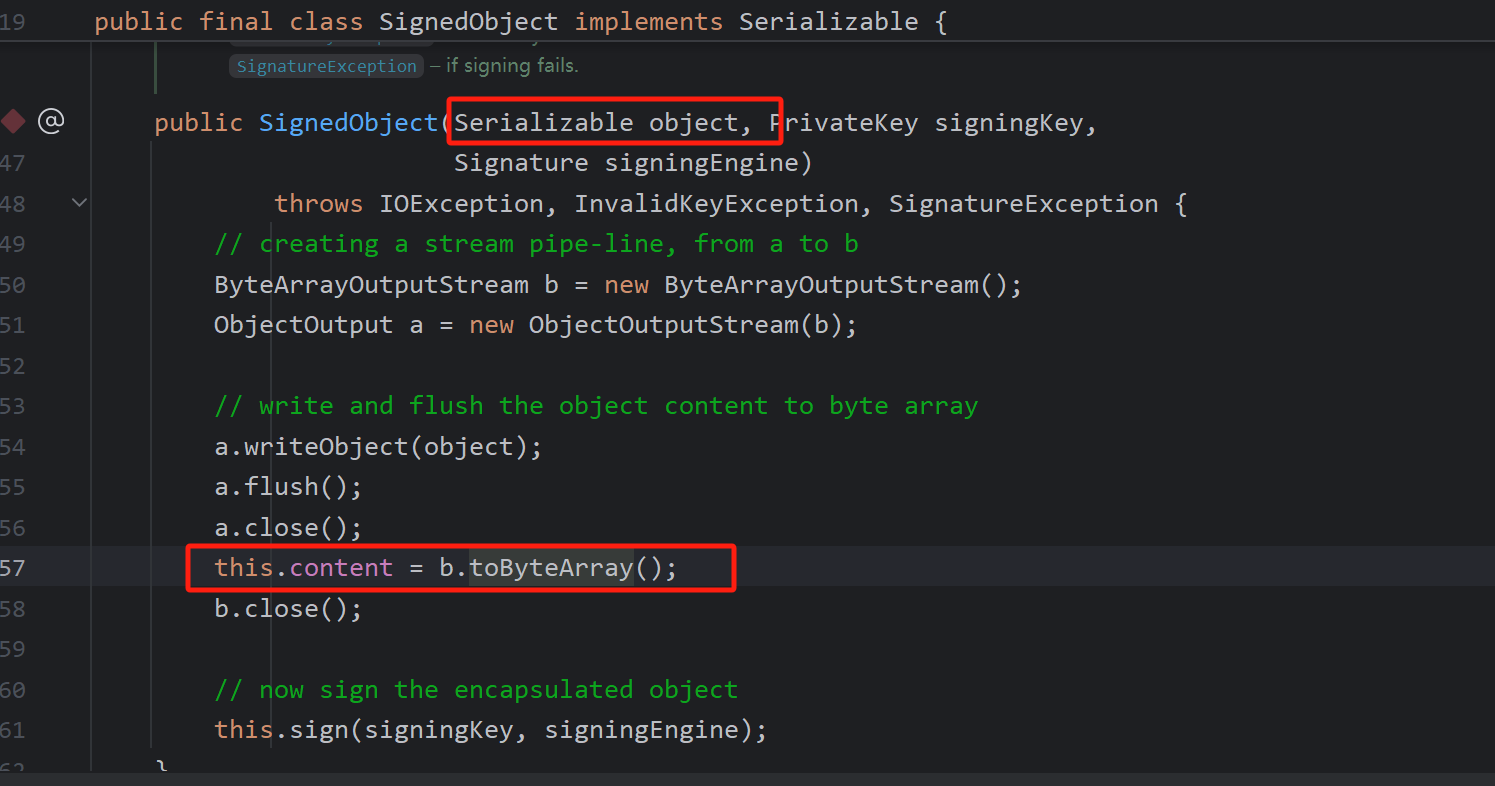1495x786 pixels.
Task: Click the 'if signing fails.' doc text
Action: tap(512, 66)
